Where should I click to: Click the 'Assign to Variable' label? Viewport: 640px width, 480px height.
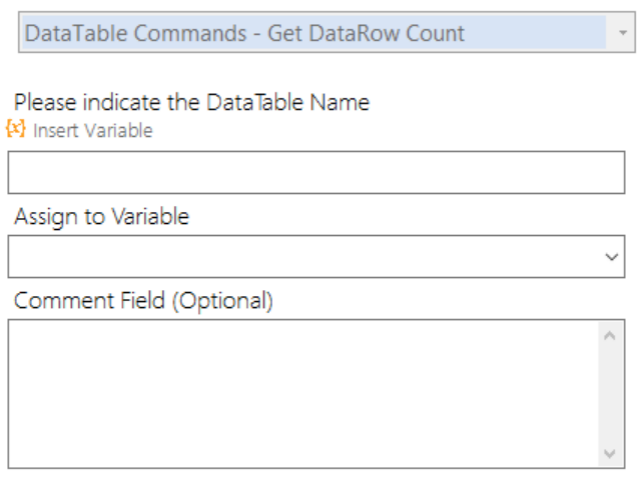102,216
